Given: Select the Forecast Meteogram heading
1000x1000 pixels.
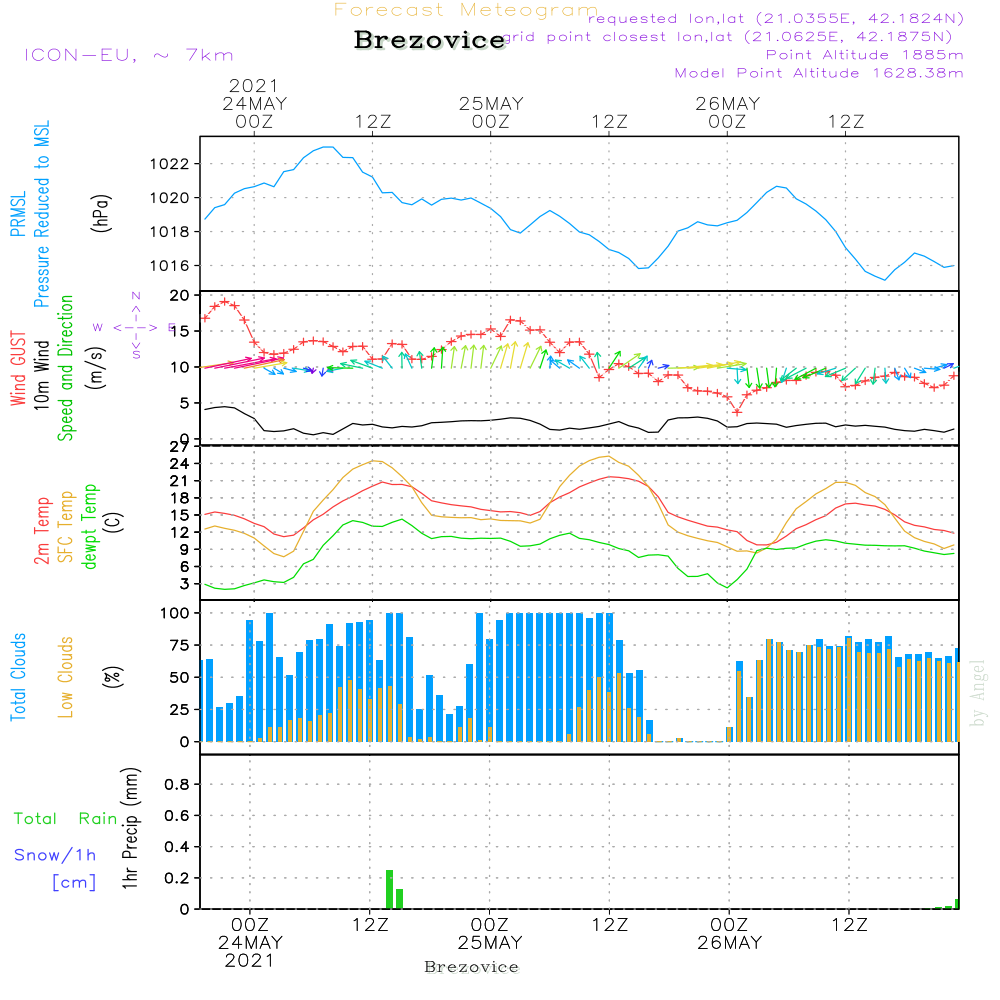Looking at the screenshot, I should 466,10.
